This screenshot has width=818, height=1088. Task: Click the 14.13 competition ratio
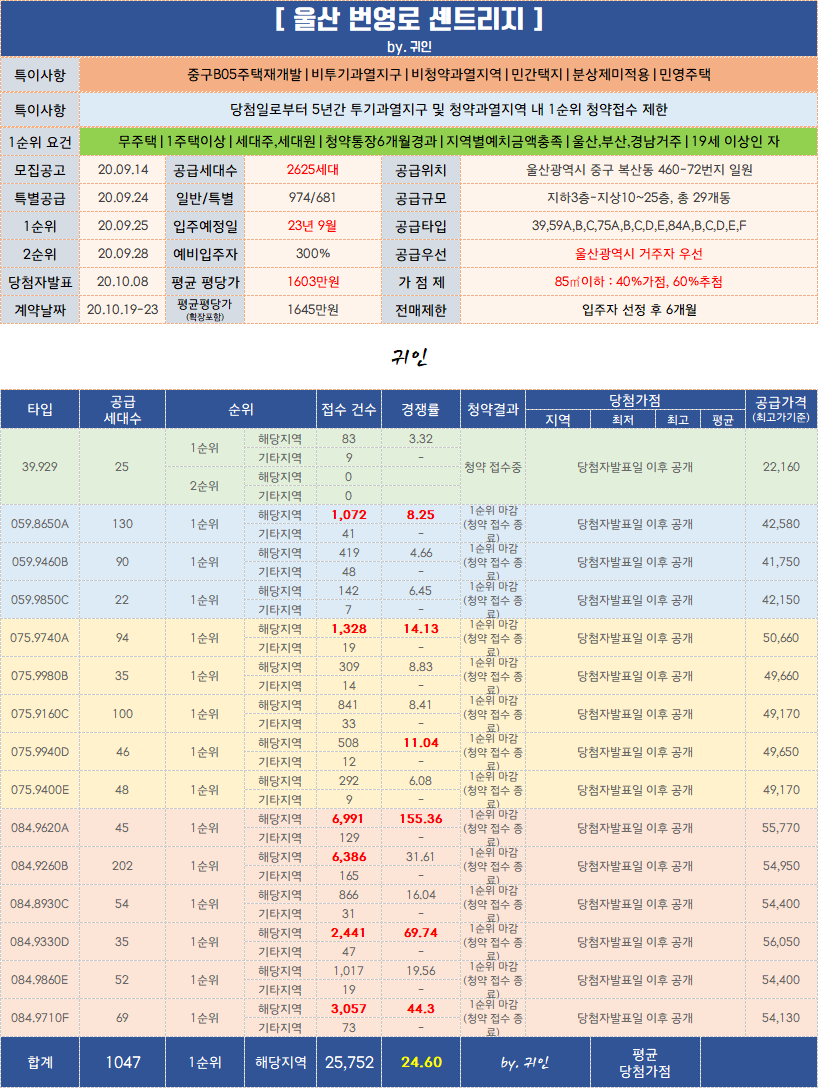click(420, 629)
